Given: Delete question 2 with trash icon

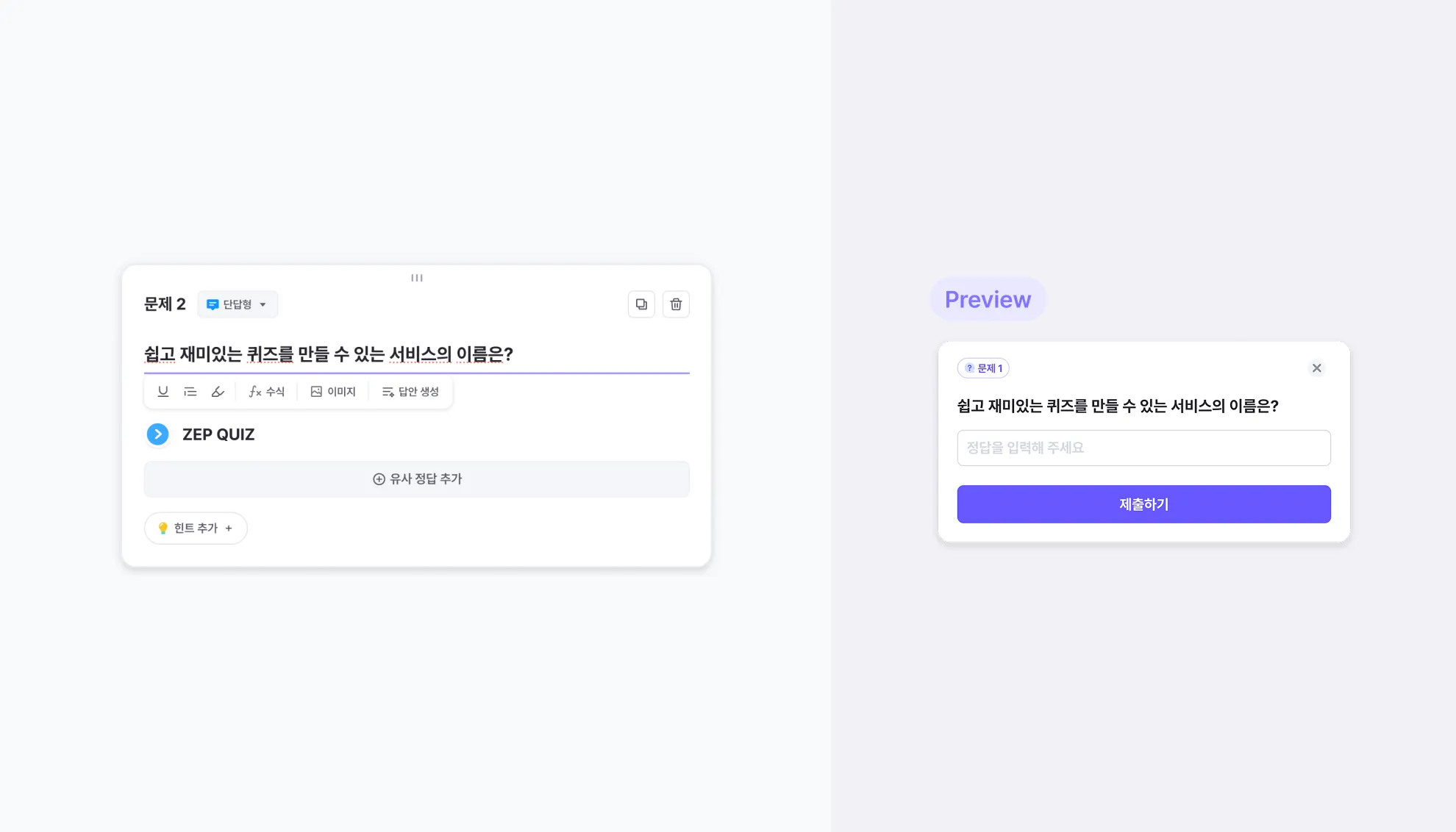Looking at the screenshot, I should click(676, 304).
